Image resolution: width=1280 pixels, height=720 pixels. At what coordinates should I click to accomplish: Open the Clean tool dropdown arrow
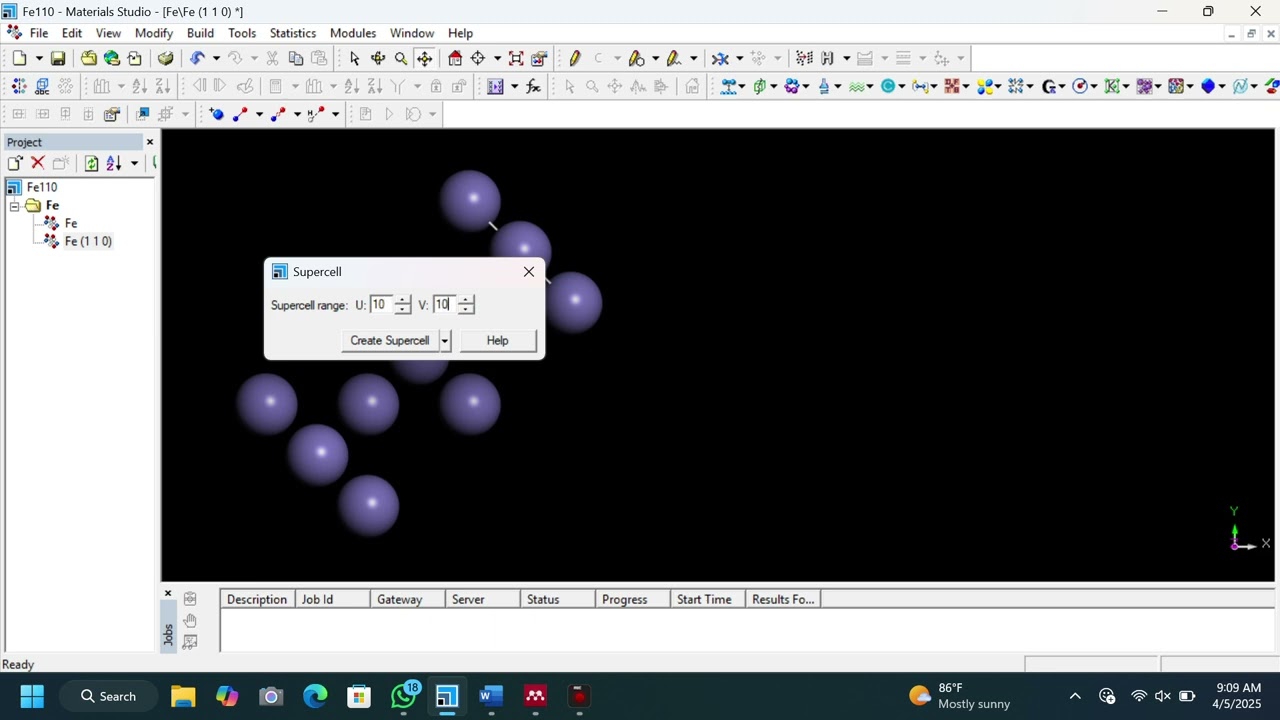739,59
